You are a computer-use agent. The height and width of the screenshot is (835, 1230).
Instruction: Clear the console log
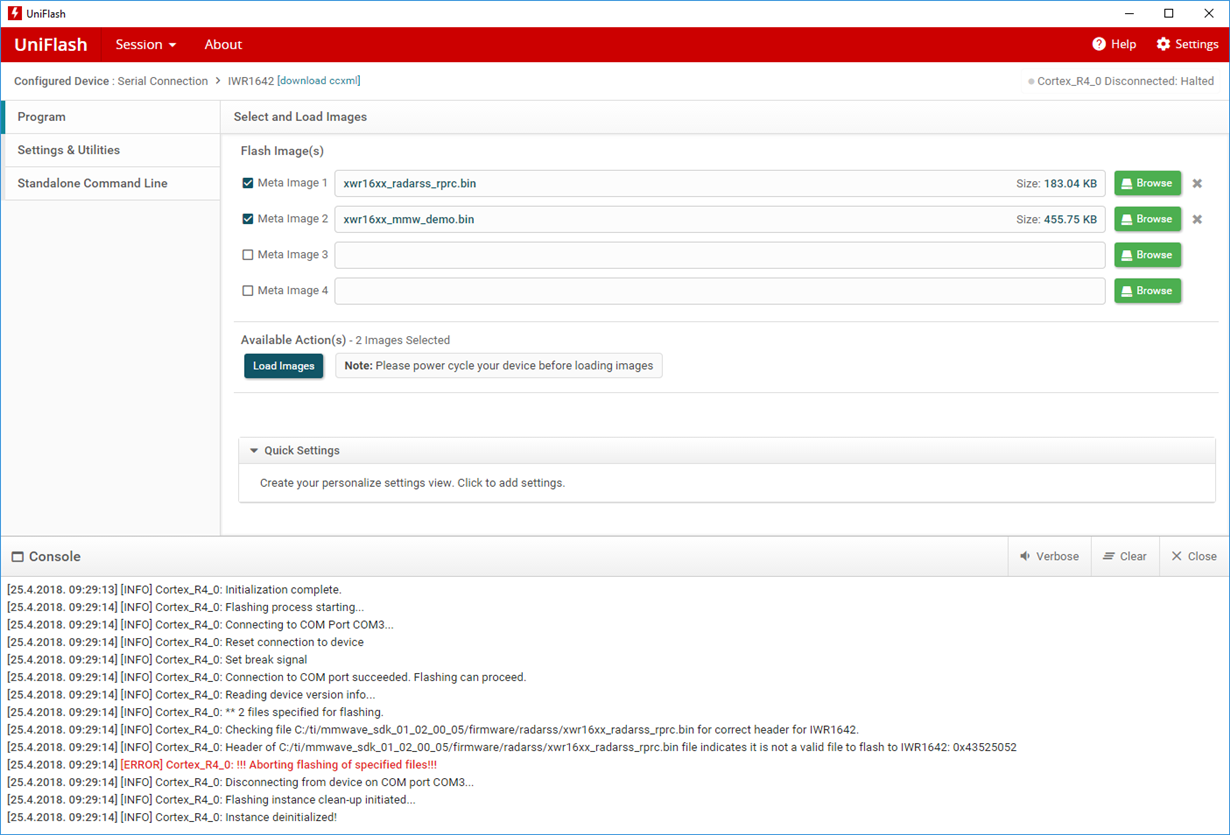pos(1125,556)
